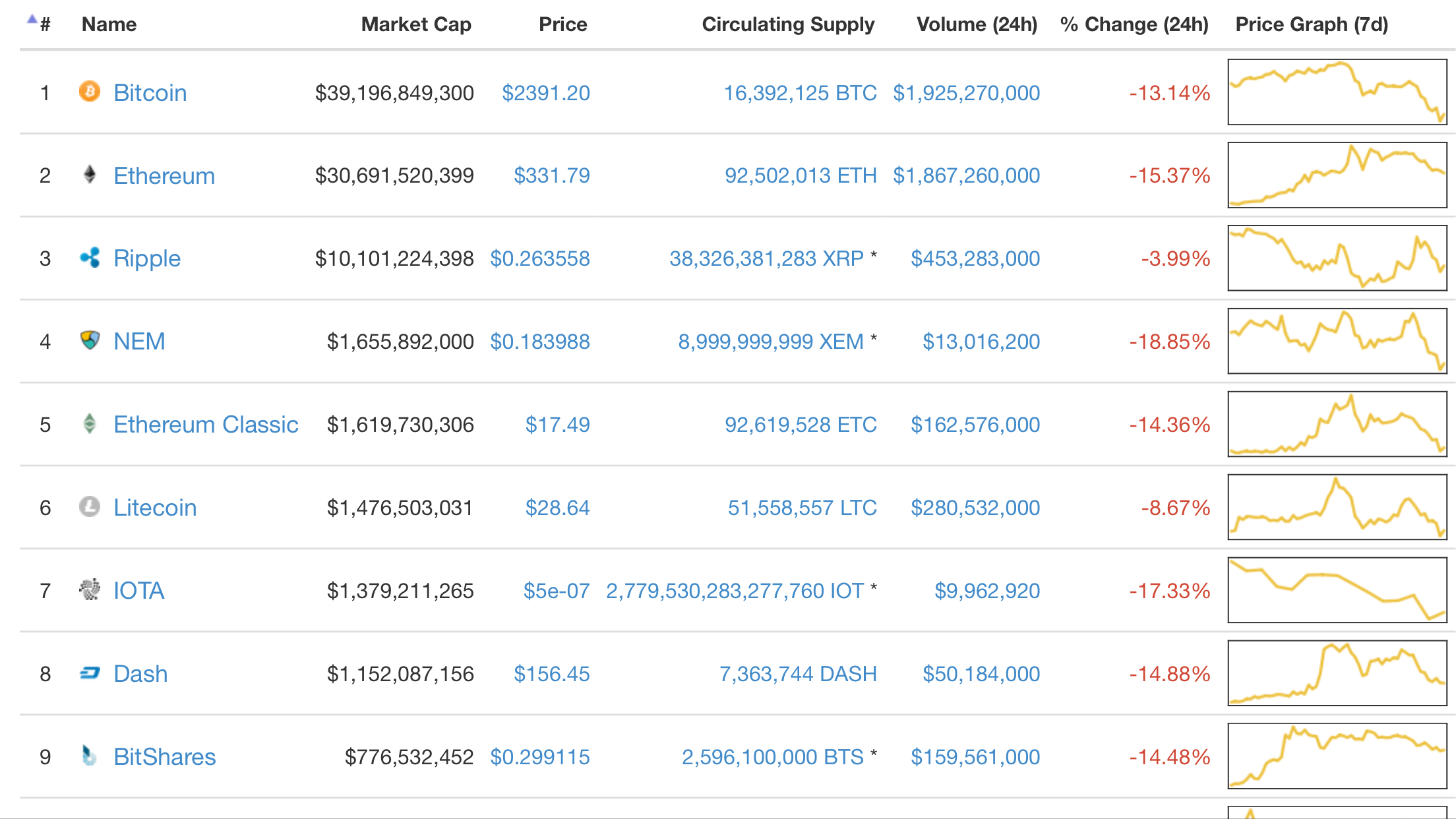Open Ethereum Classic 7-day price graph
Screen dimensions: 1456x819
1337,424
